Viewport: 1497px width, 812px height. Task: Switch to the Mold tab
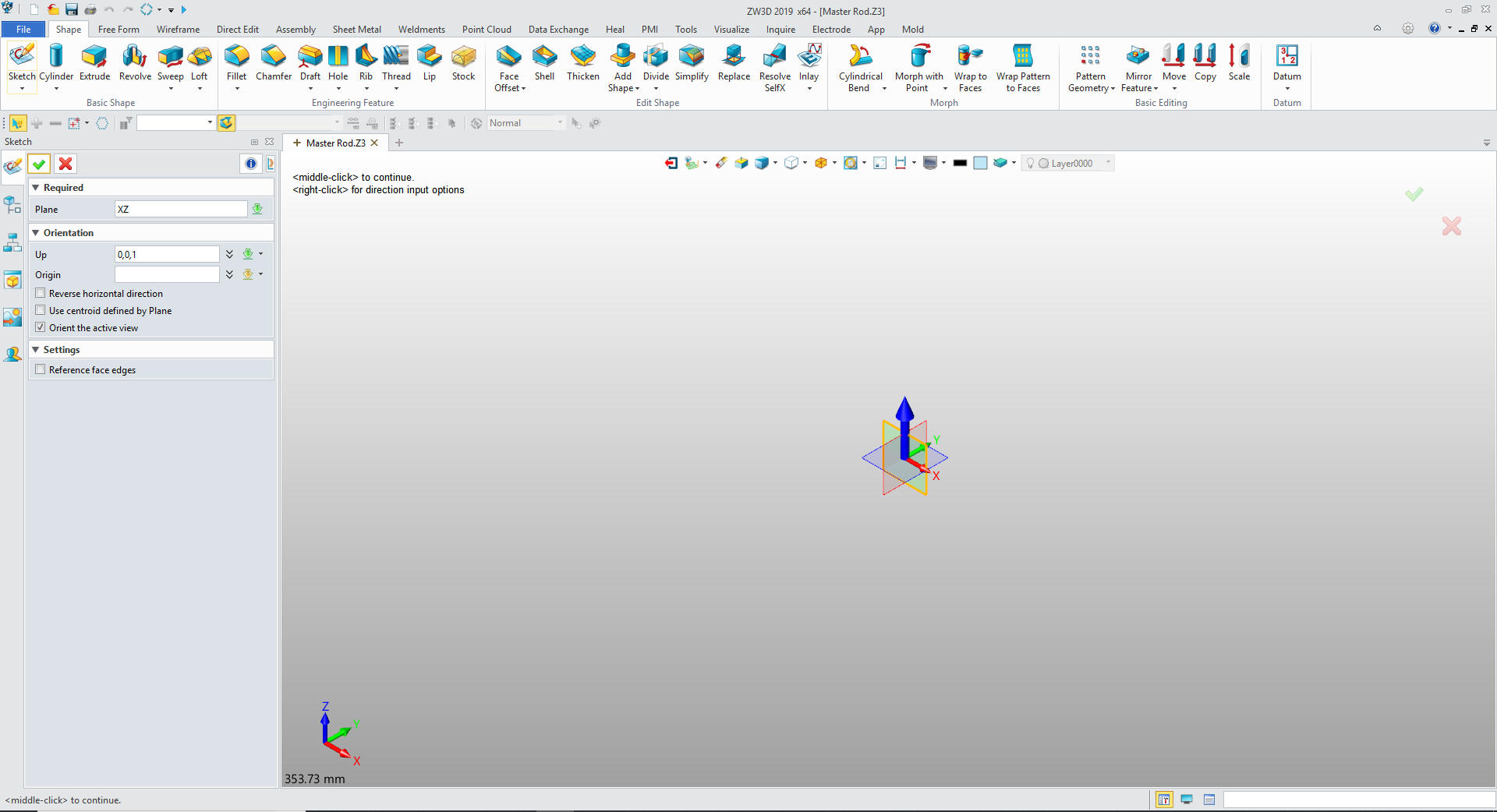(912, 30)
